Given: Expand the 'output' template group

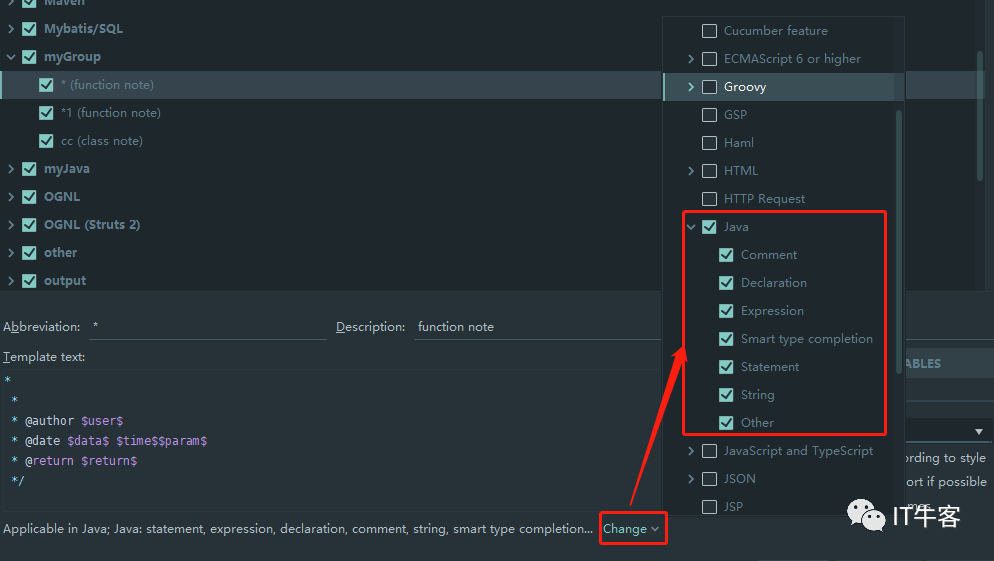Looking at the screenshot, I should [11, 281].
